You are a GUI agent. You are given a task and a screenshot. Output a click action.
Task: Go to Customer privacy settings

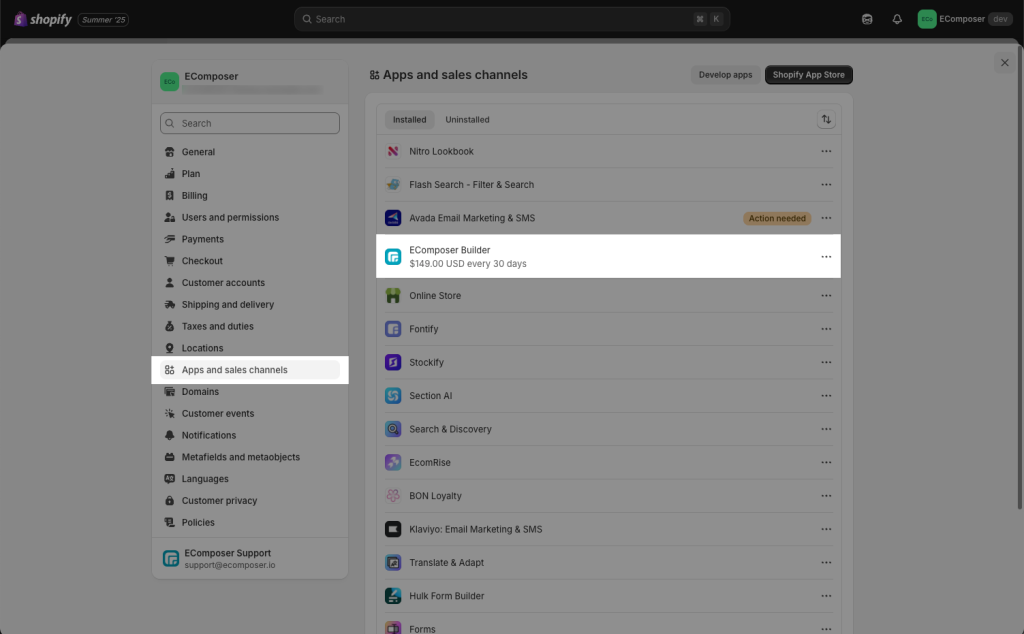pos(249,501)
